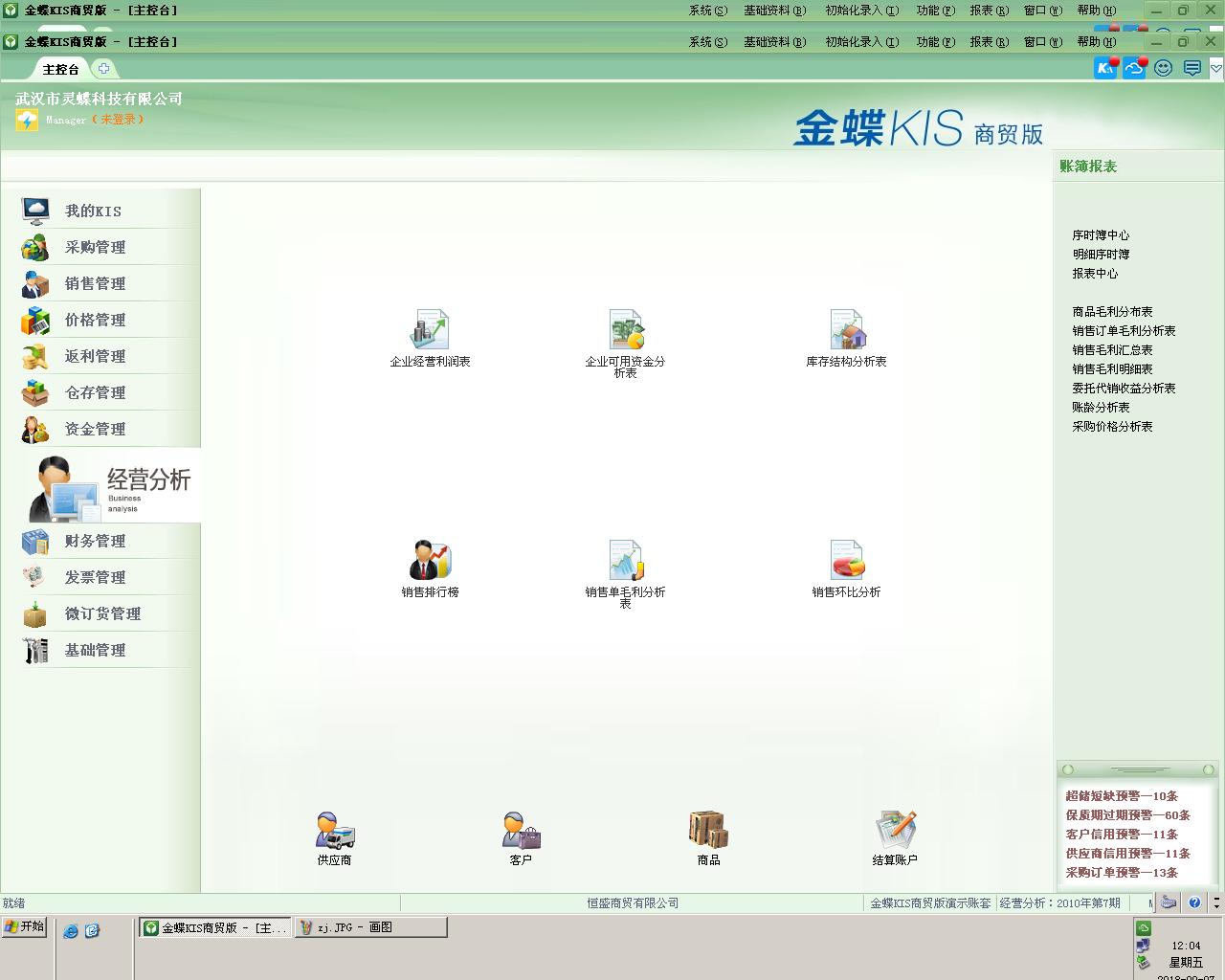Open 保质期过期预警—60条 alert
Viewport: 1225px width, 980px height.
pos(1127,814)
